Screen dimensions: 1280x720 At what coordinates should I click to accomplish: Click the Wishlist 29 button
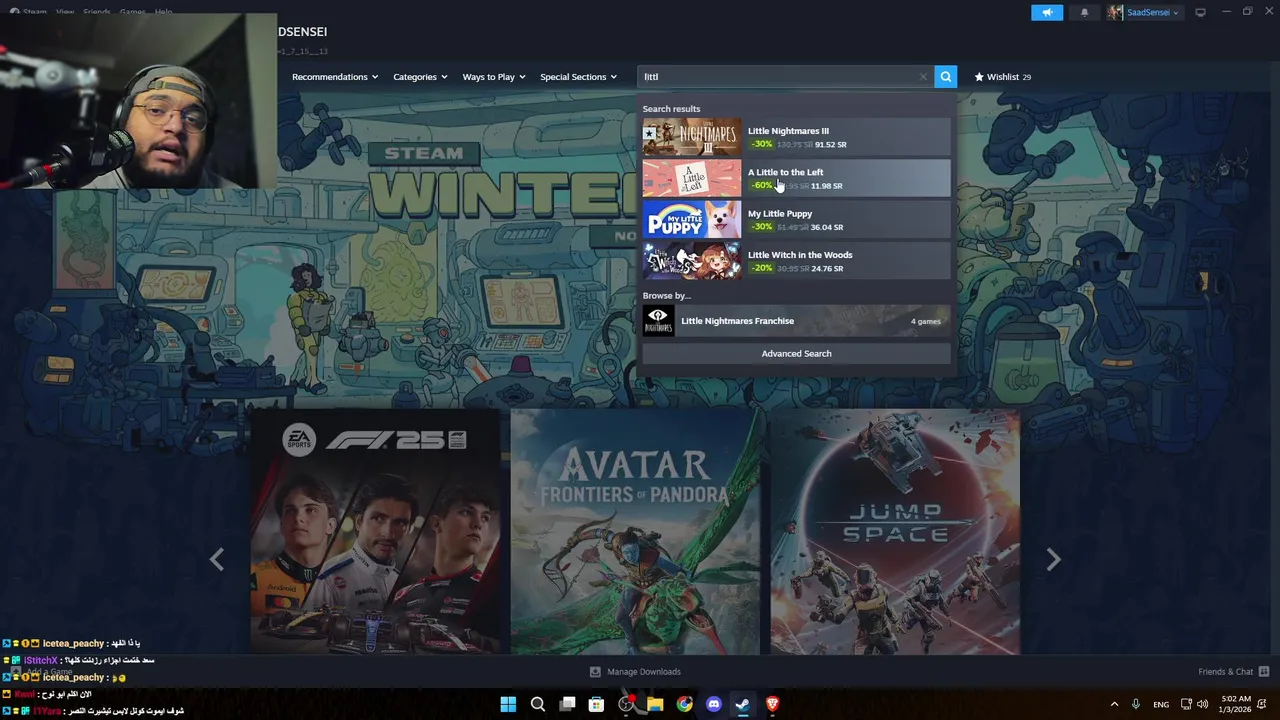1002,76
